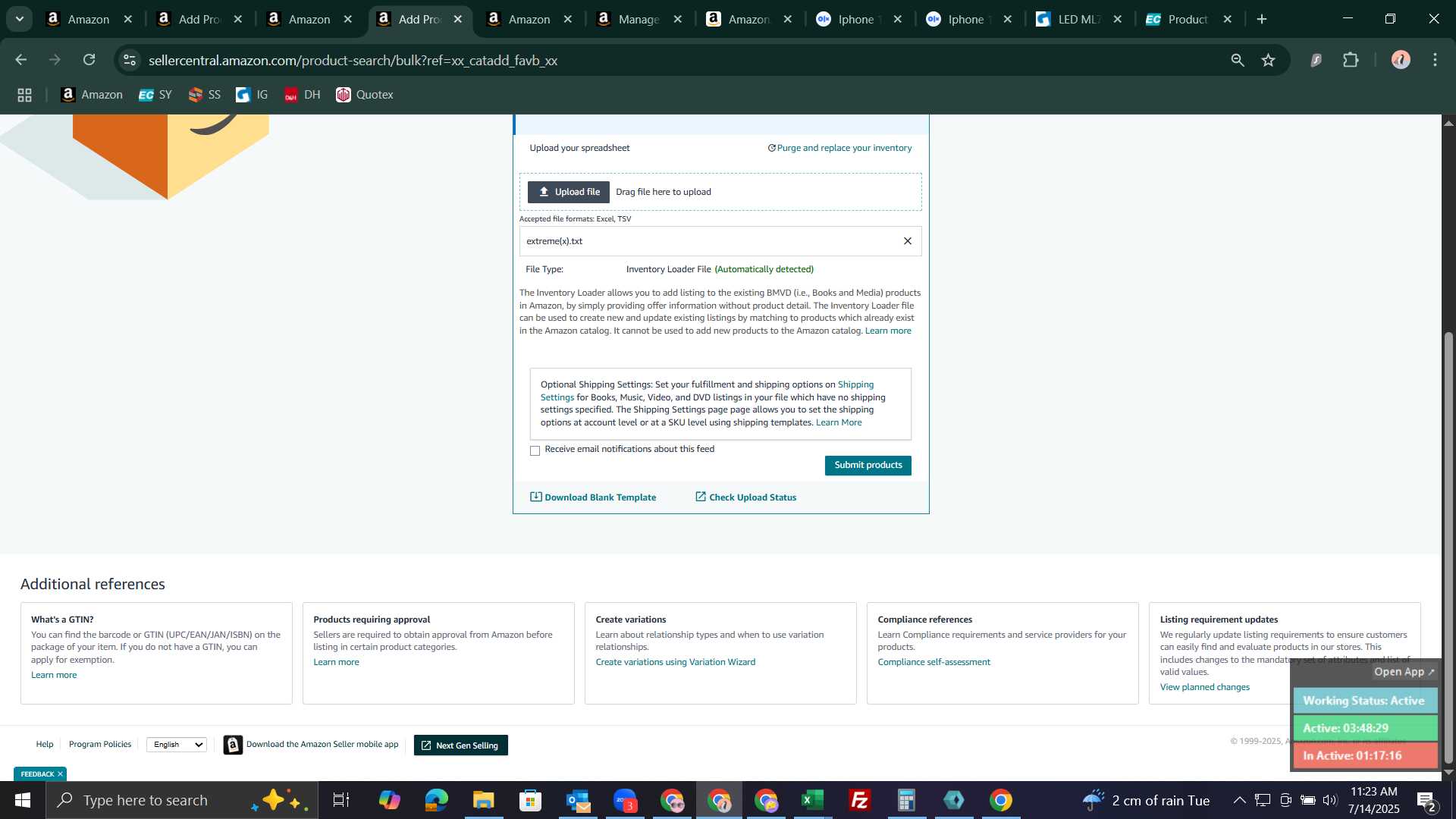Click the Upload file button
Image resolution: width=1456 pixels, height=819 pixels.
pyautogui.click(x=568, y=192)
